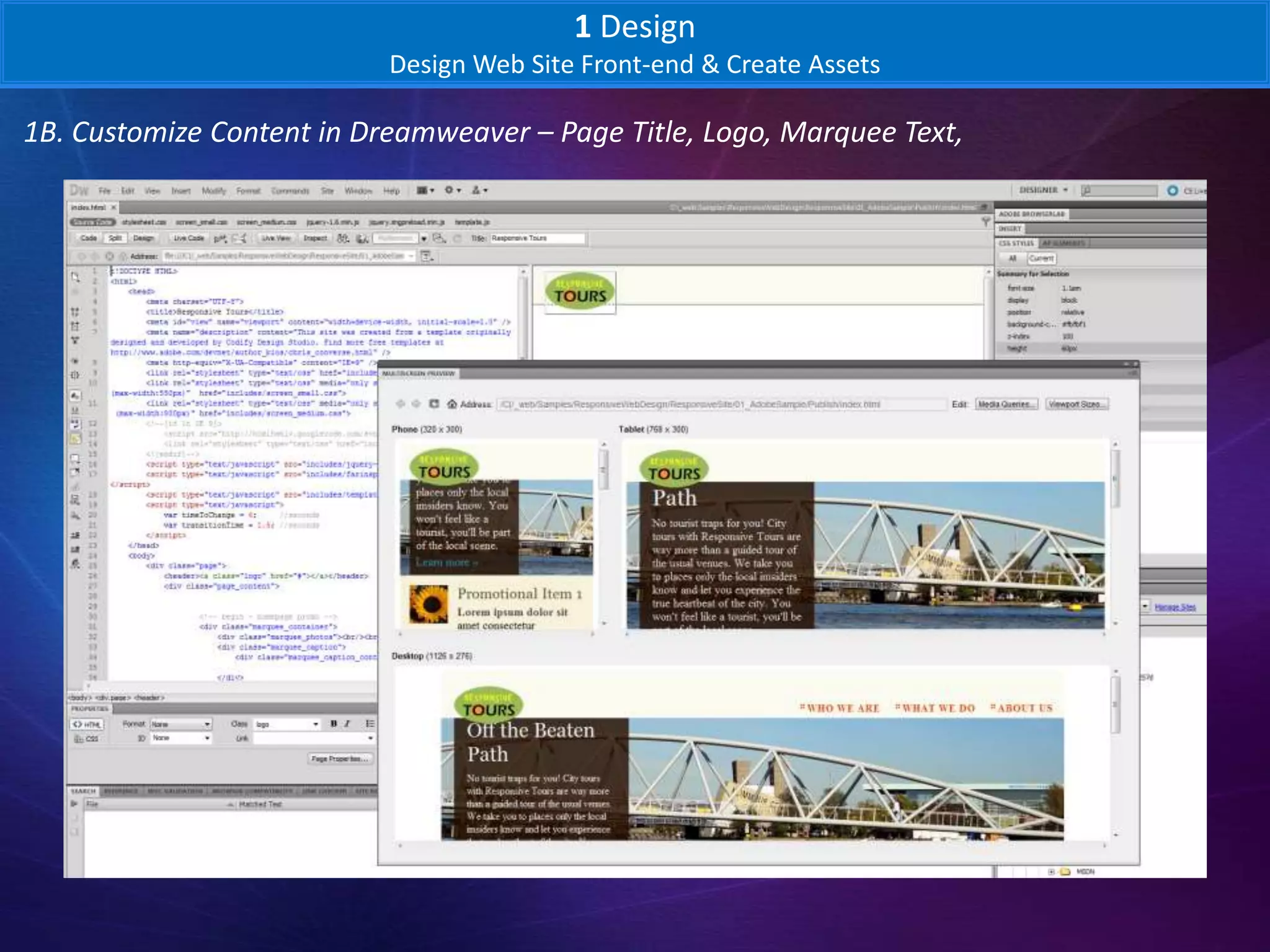The height and width of the screenshot is (952, 1270).
Task: Open the Adobe BrowserLab panel
Action: (1032, 214)
